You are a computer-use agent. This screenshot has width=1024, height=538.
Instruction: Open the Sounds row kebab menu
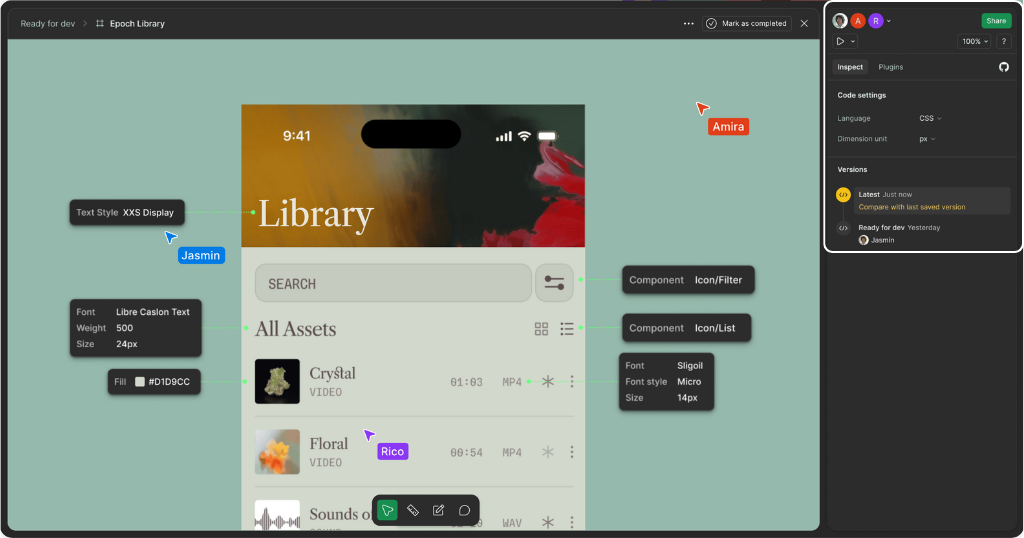572,522
